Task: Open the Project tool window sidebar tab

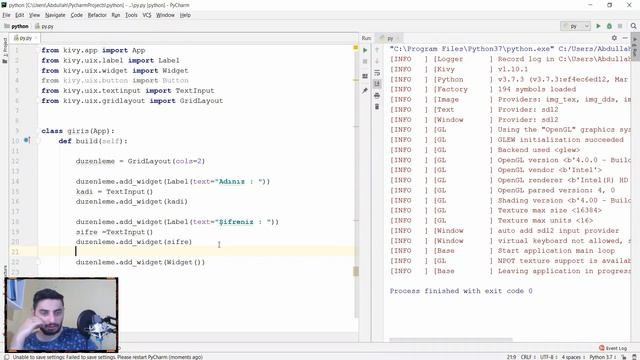Action: [x=5, y=50]
